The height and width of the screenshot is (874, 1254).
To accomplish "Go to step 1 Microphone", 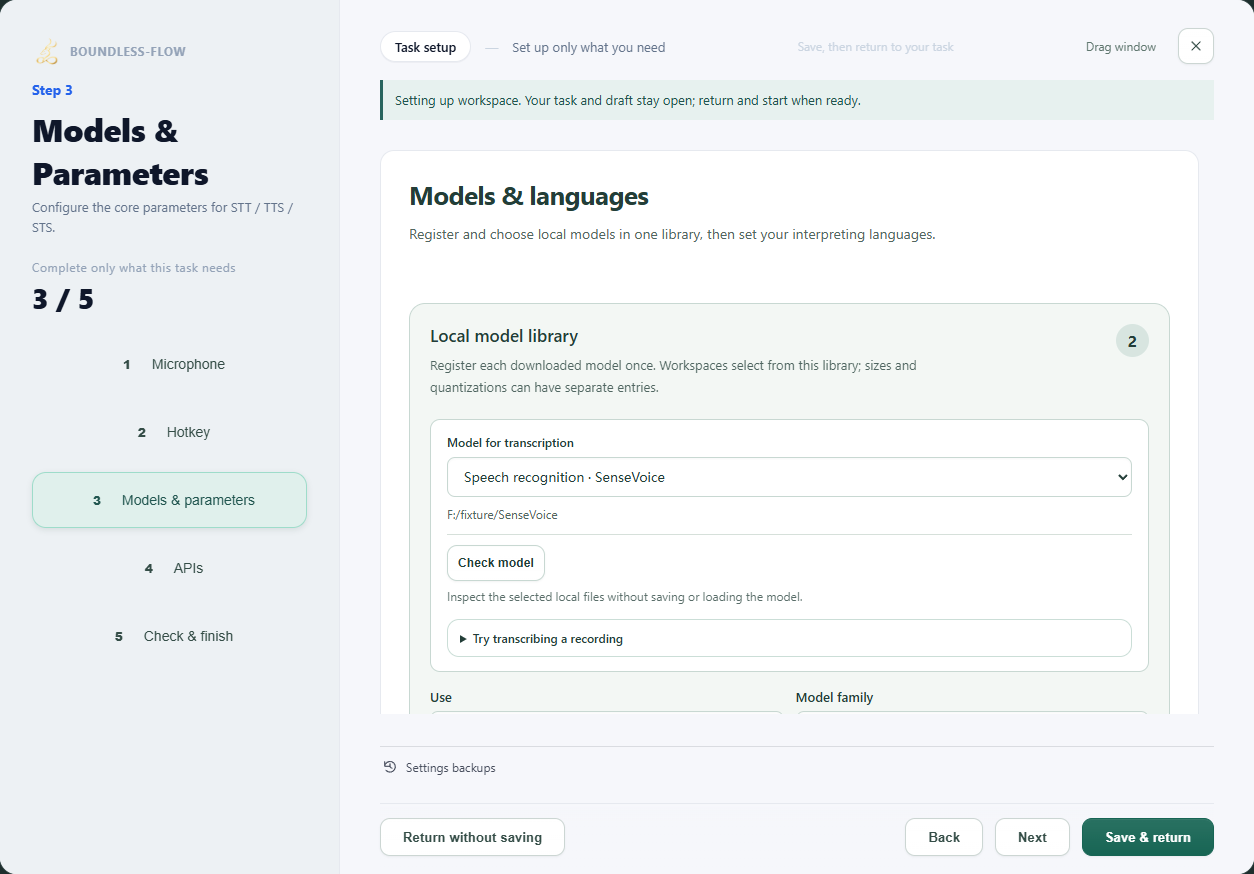I will (169, 364).
